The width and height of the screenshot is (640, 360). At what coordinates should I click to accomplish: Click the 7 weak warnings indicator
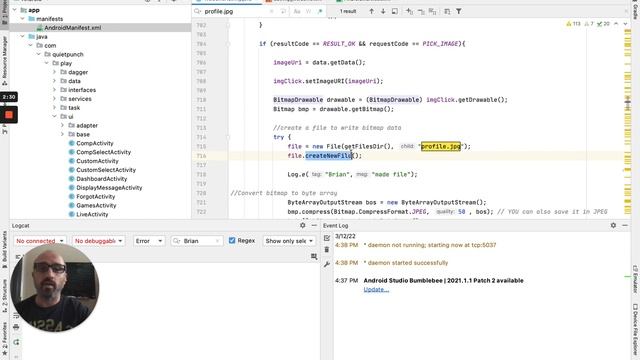[589, 24]
